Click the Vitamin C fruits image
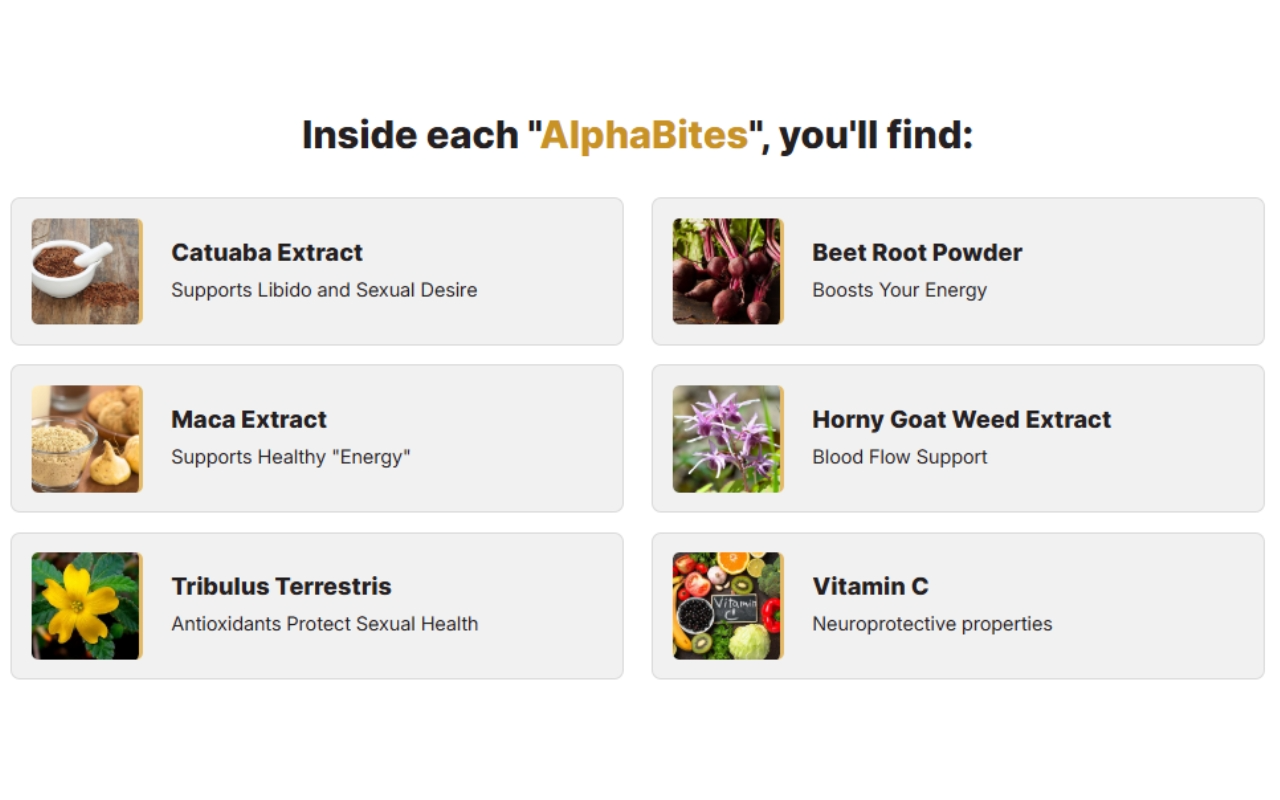The image size is (1280, 800). (728, 606)
